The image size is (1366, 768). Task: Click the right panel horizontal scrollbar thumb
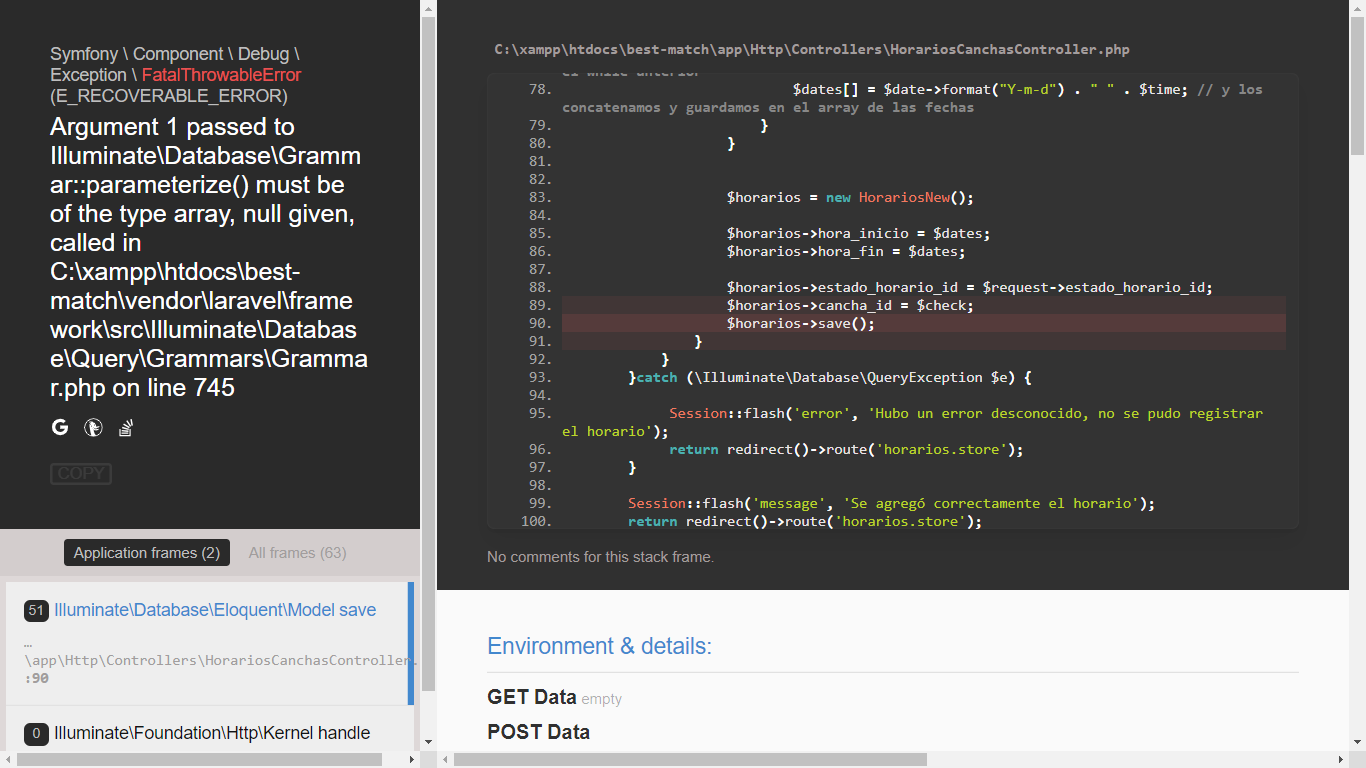click(x=690, y=760)
